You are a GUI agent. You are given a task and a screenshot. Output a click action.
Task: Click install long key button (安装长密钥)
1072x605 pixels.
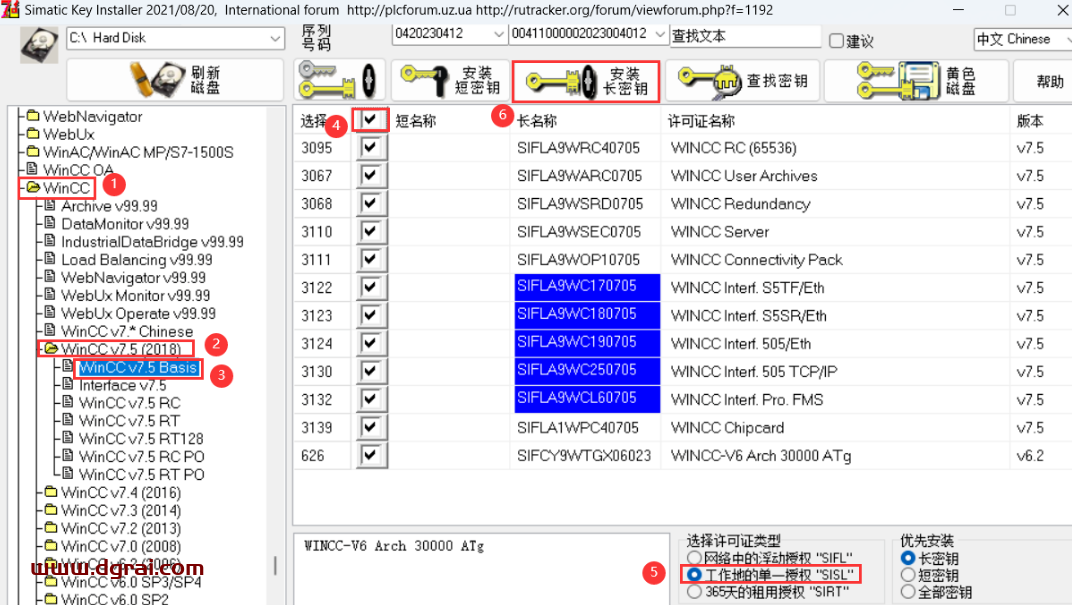(x=586, y=80)
